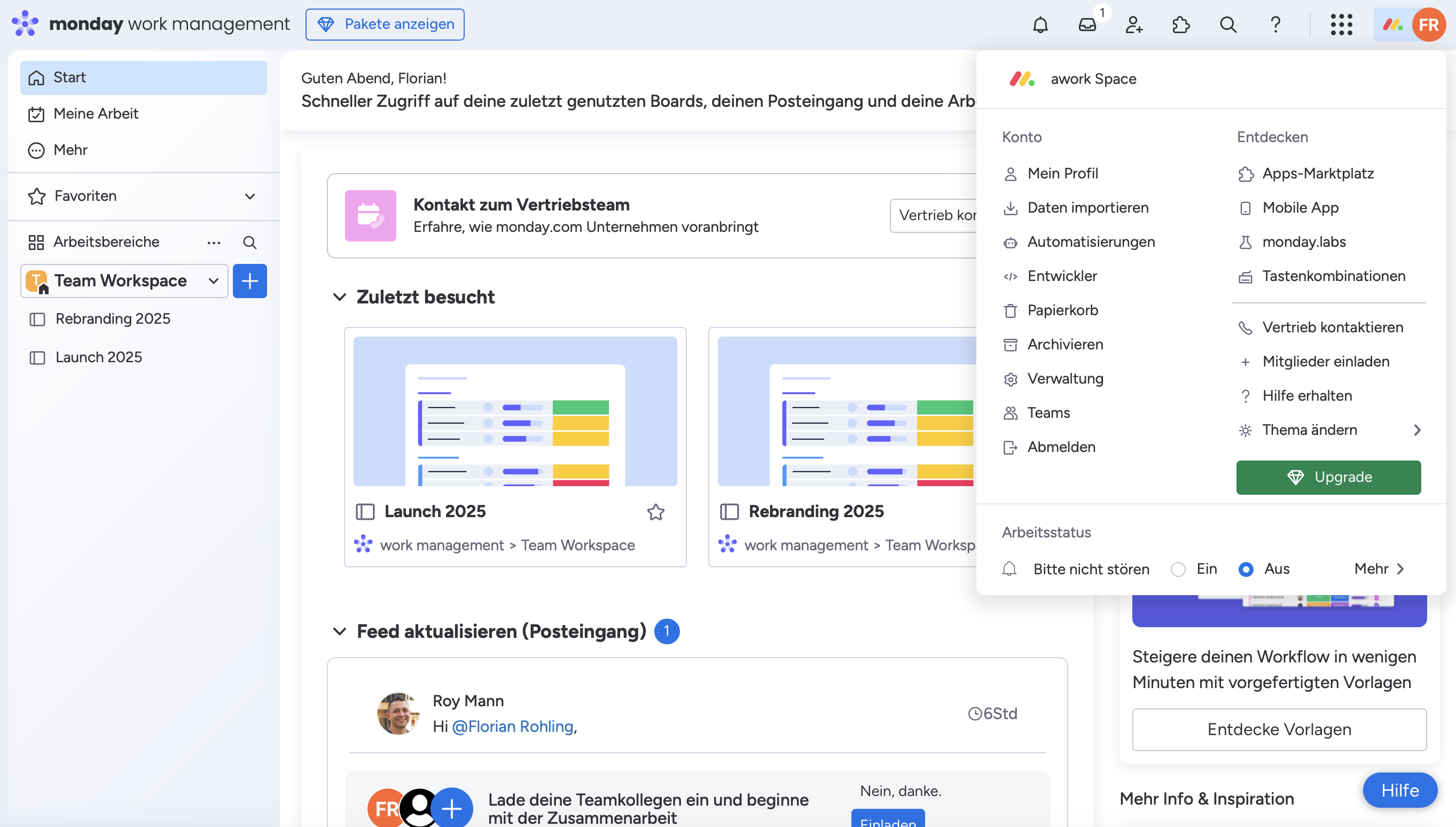Enable Bitte nicht stören with Ein
Viewport: 1456px width, 827px height.
pyautogui.click(x=1178, y=569)
